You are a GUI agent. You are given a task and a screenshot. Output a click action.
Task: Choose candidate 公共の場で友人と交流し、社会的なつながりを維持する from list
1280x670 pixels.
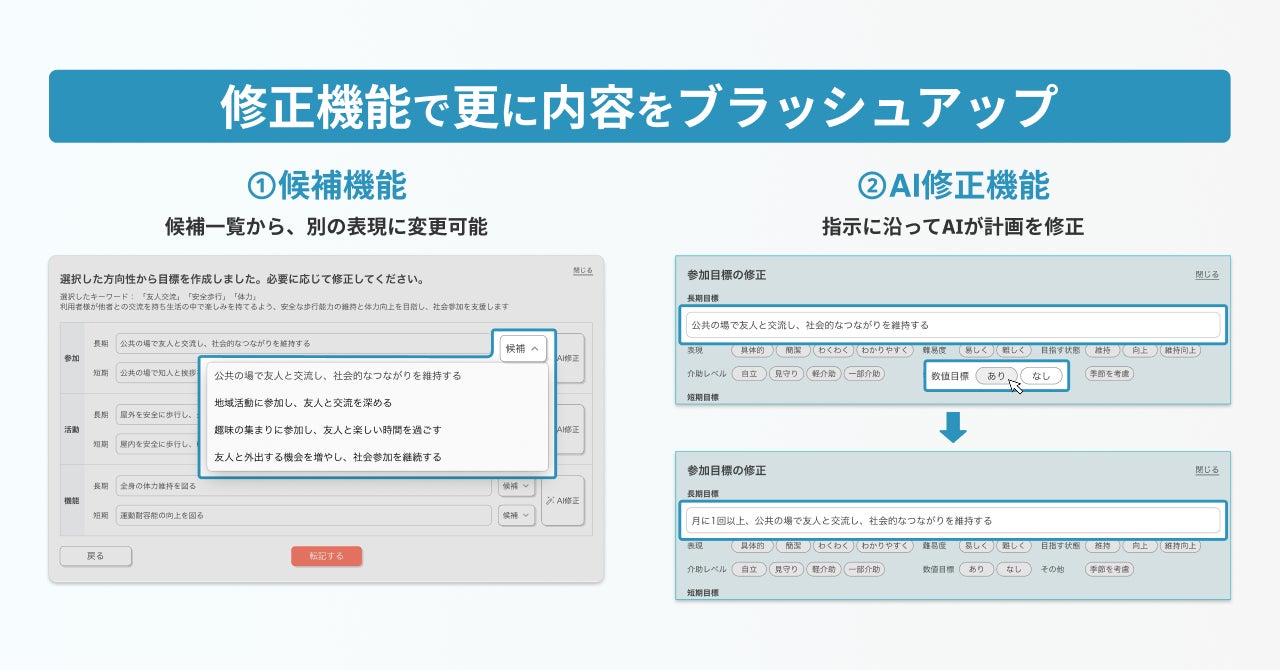pyautogui.click(x=377, y=376)
